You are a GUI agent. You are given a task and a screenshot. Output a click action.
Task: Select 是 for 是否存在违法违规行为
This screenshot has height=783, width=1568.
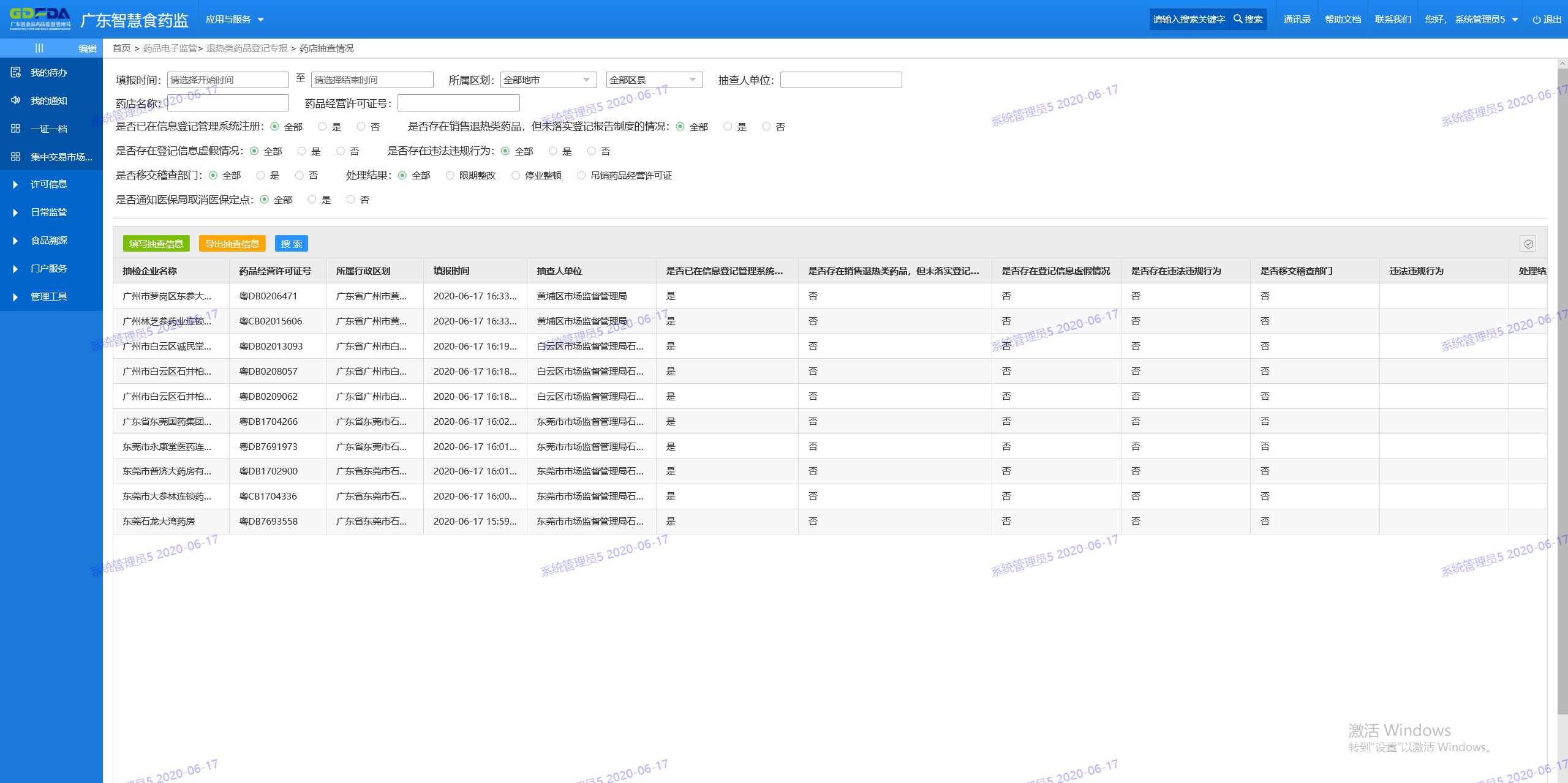pos(553,151)
